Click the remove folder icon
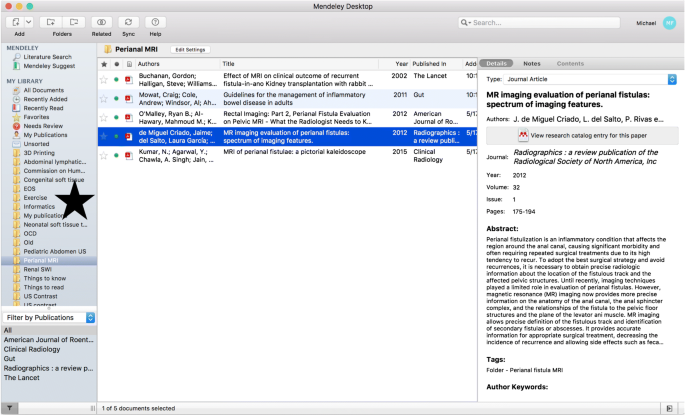Image resolution: width=685 pixels, height=415 pixels. [x=74, y=22]
